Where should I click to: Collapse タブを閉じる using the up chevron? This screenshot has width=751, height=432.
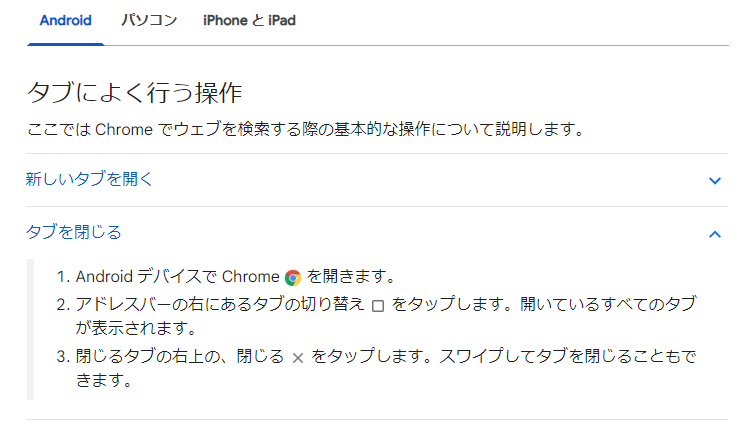click(x=715, y=234)
